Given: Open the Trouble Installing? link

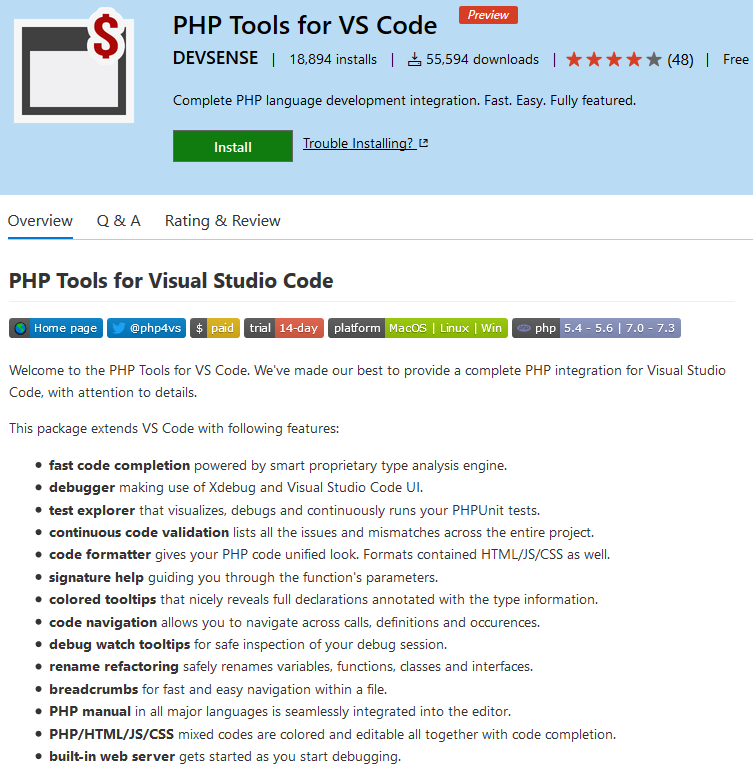Looking at the screenshot, I should pos(365,143).
